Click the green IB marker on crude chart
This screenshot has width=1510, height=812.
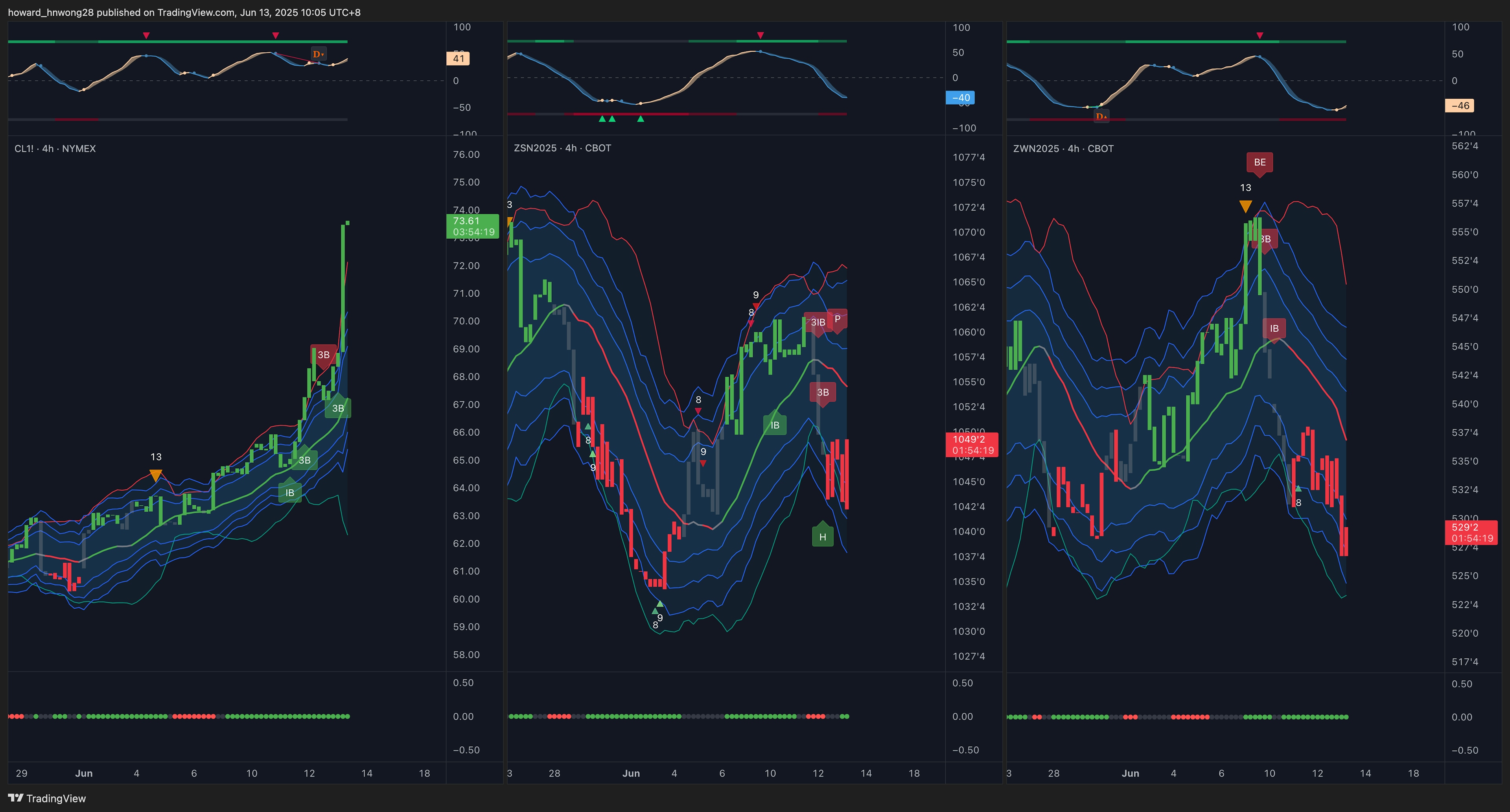(x=289, y=492)
